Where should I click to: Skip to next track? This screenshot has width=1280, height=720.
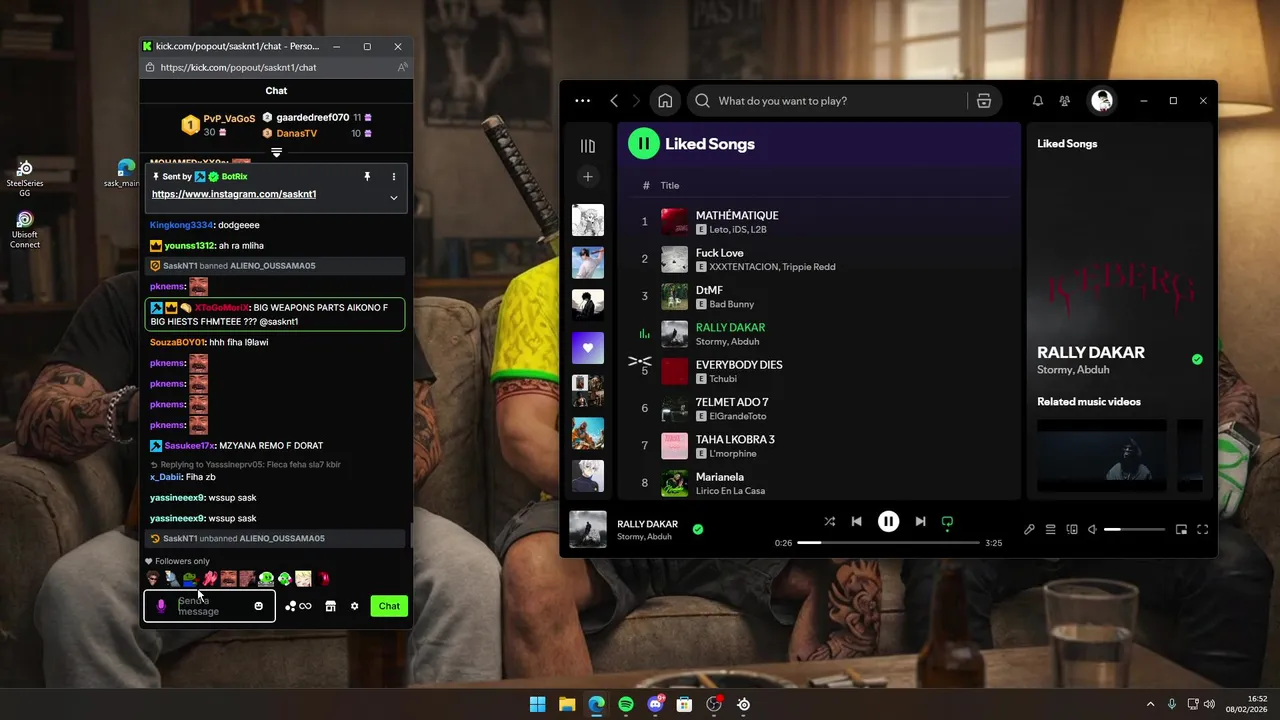pos(920,522)
